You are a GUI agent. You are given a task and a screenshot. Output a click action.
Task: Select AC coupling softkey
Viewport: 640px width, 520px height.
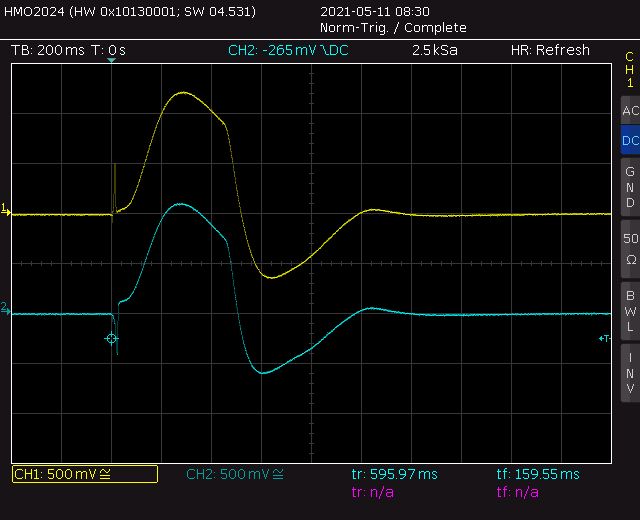(630, 110)
